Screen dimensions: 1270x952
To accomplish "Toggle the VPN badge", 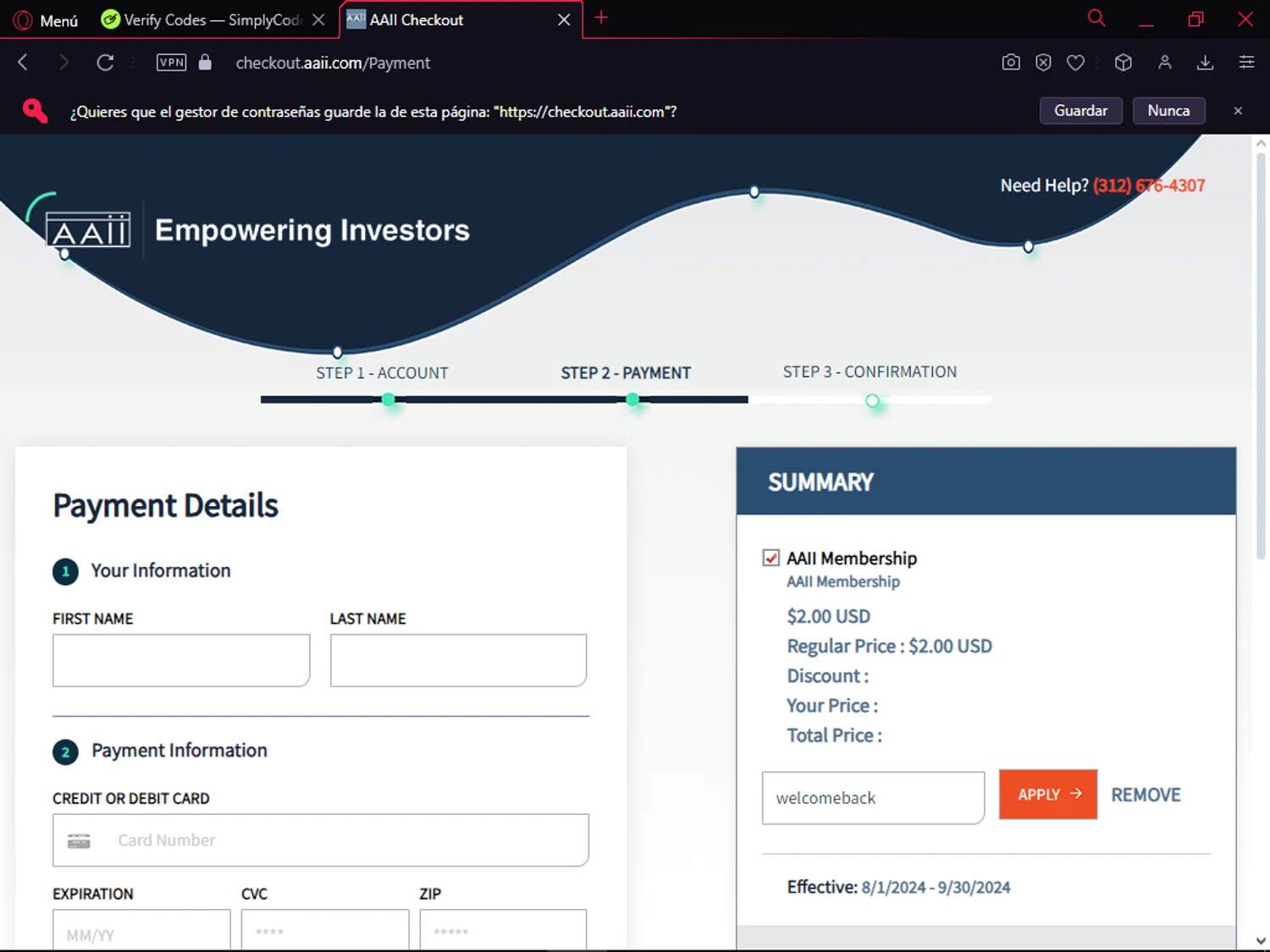I will pyautogui.click(x=171, y=62).
